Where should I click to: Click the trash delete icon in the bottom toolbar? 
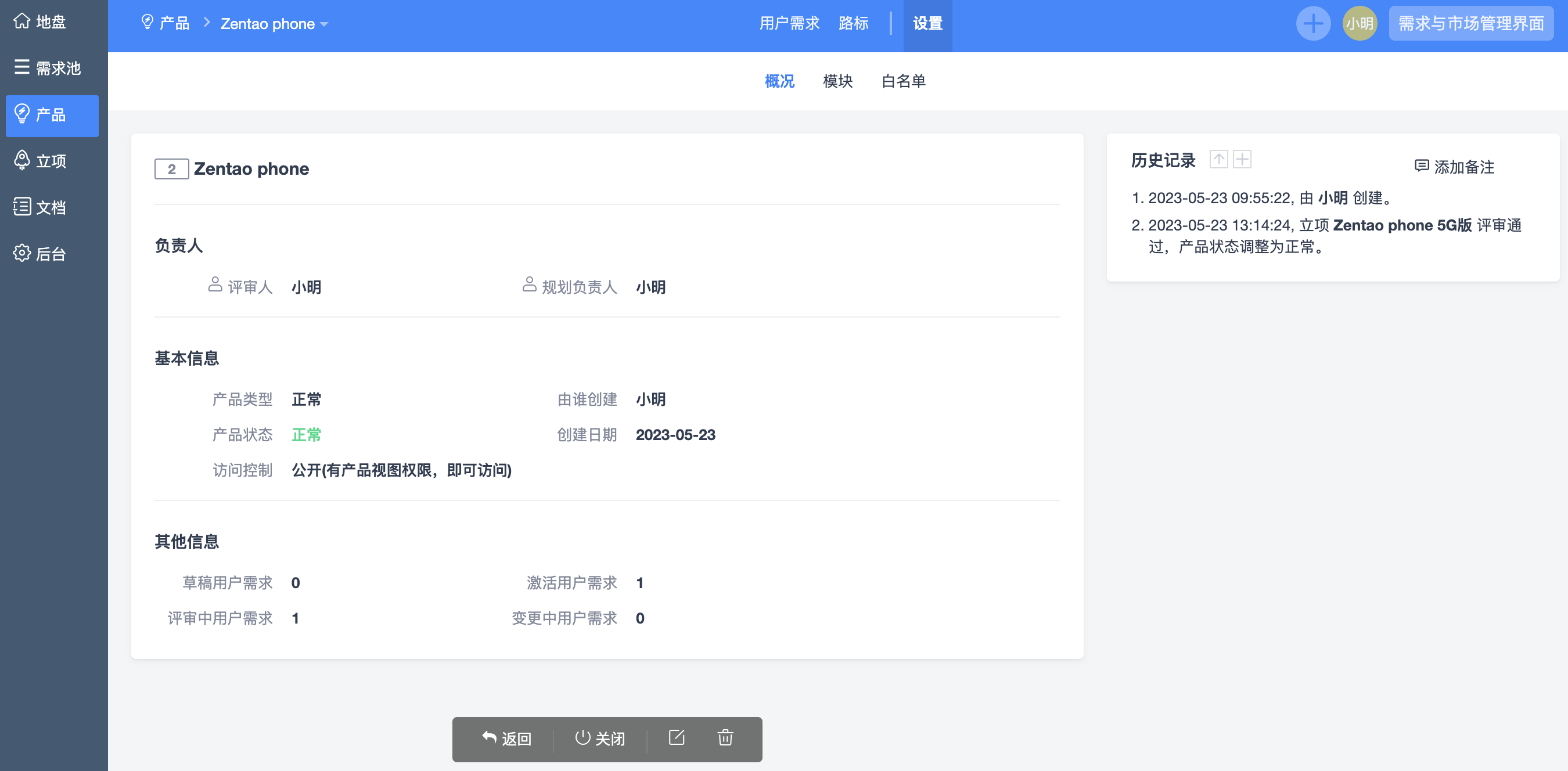coord(725,737)
